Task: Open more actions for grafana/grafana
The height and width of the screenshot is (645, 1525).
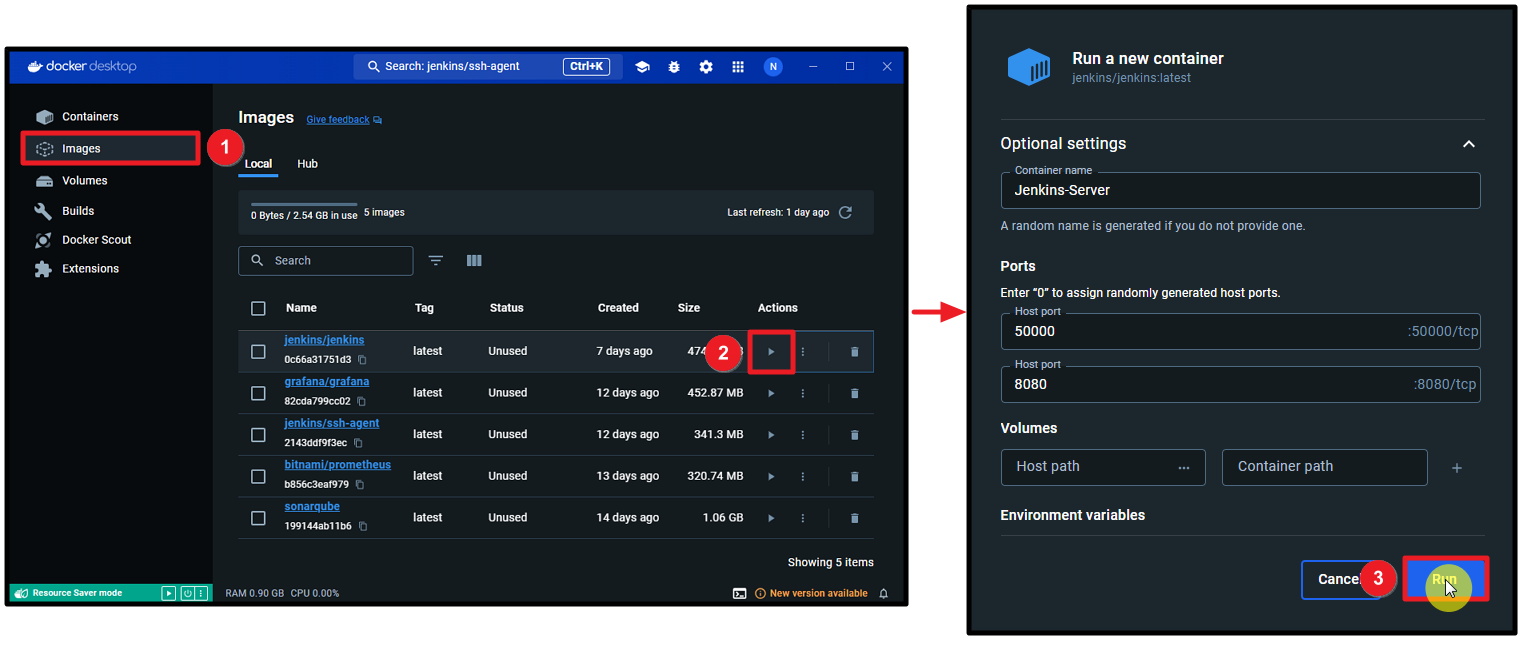Action: click(803, 394)
